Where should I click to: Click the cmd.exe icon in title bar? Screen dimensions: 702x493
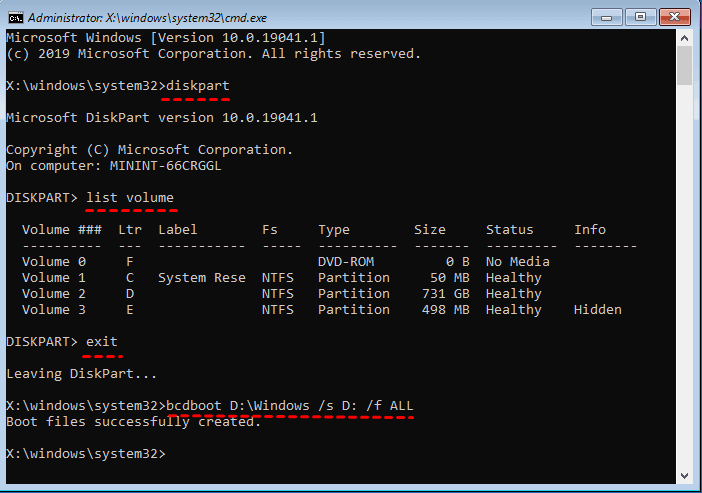[15, 17]
